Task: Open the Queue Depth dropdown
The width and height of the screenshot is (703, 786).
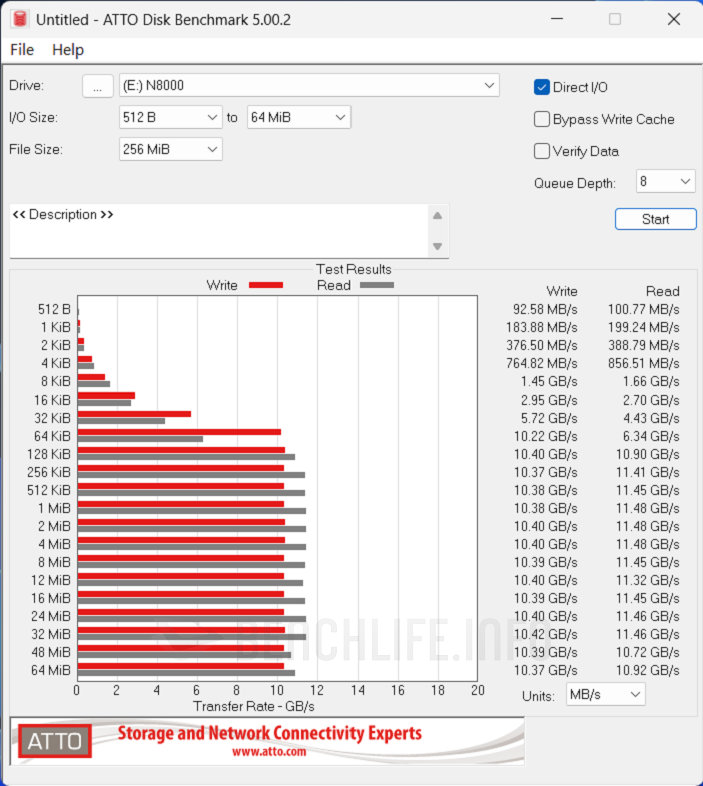Action: coord(665,181)
